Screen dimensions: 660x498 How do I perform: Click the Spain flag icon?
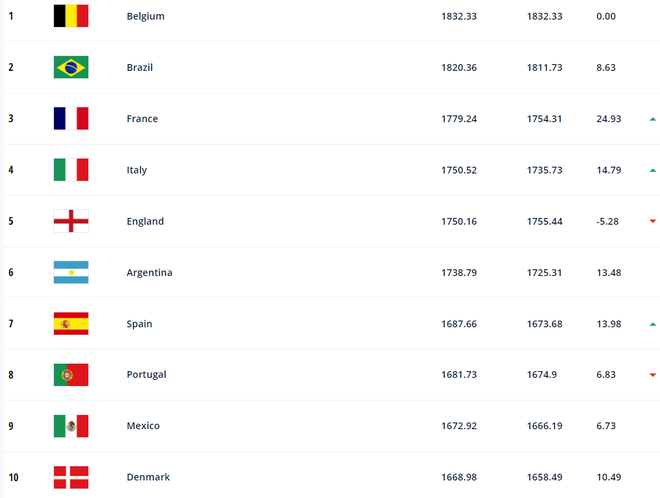[x=71, y=324]
